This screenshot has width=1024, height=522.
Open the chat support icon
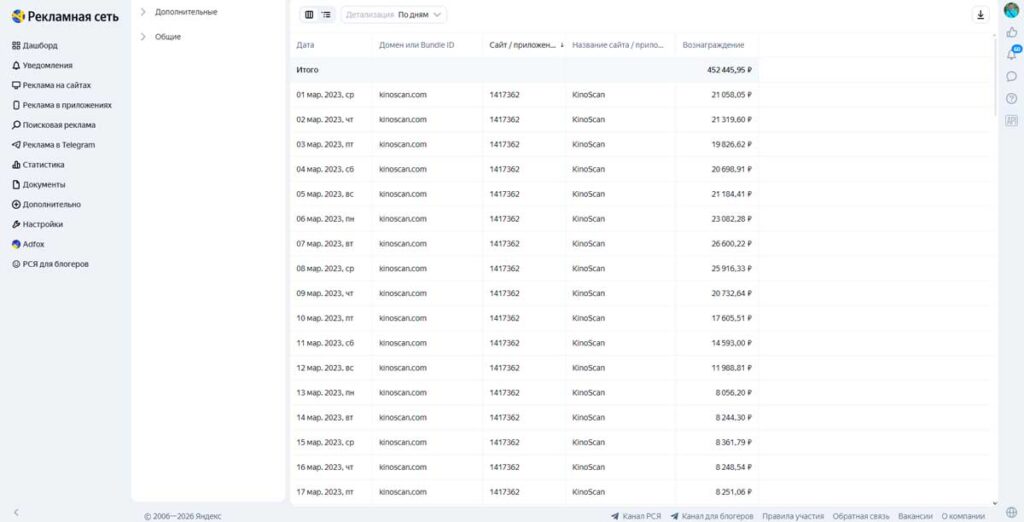point(1012,76)
